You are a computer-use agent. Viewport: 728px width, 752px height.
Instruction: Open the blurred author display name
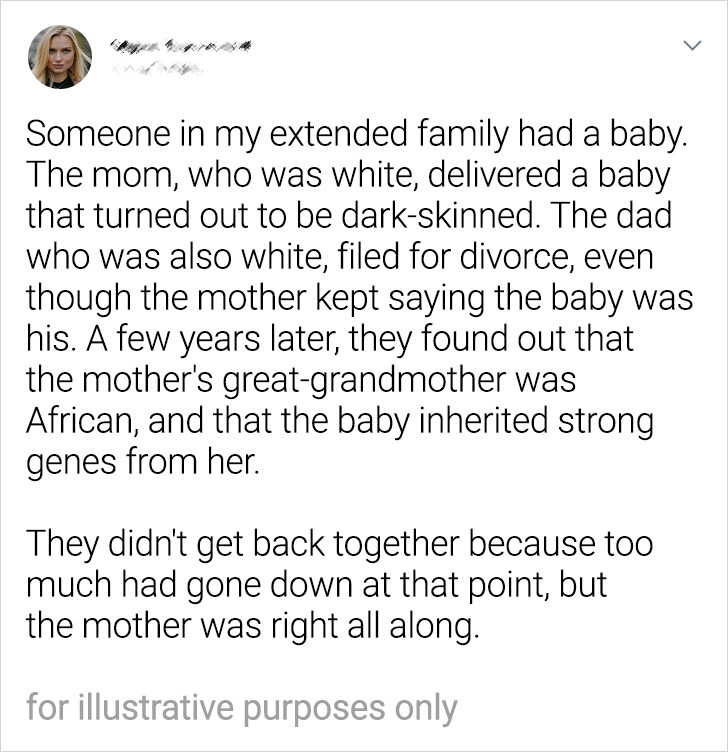pyautogui.click(x=181, y=47)
